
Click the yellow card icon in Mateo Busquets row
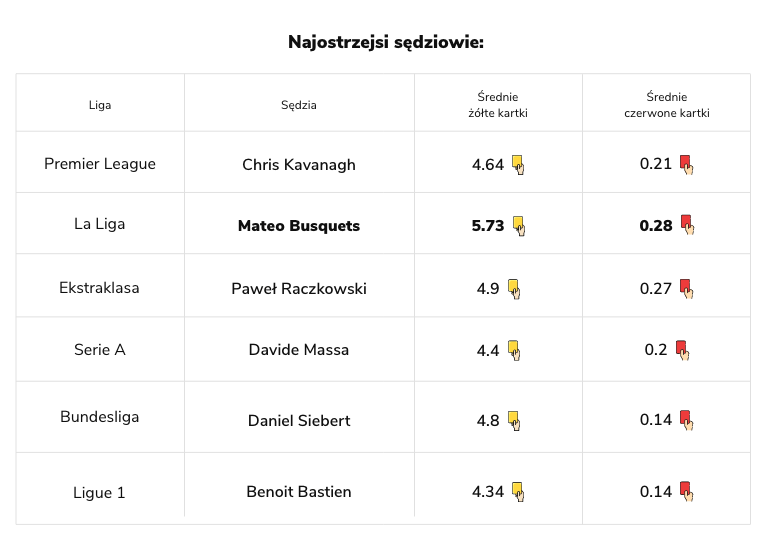[x=518, y=225]
